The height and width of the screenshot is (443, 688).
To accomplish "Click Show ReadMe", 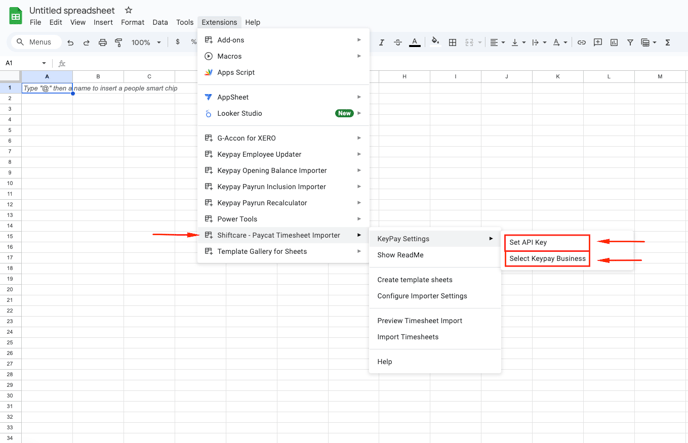I will click(x=435, y=255).
